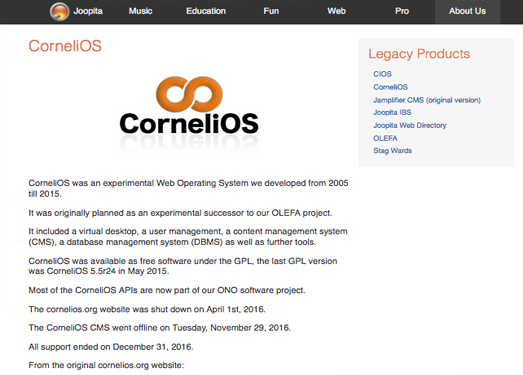Open the Joopita IBS link

(392, 112)
